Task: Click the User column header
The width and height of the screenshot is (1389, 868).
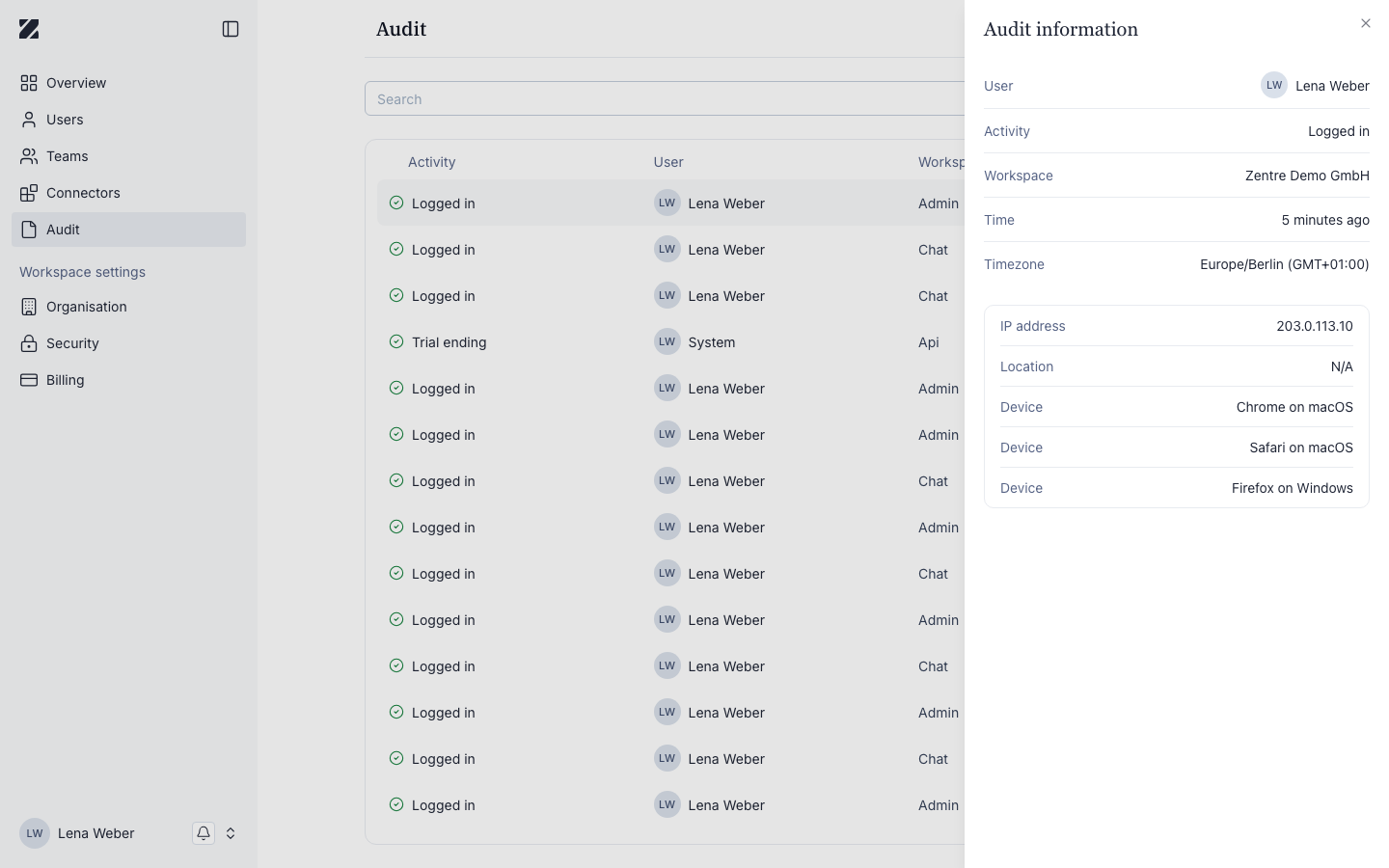Action: [668, 162]
